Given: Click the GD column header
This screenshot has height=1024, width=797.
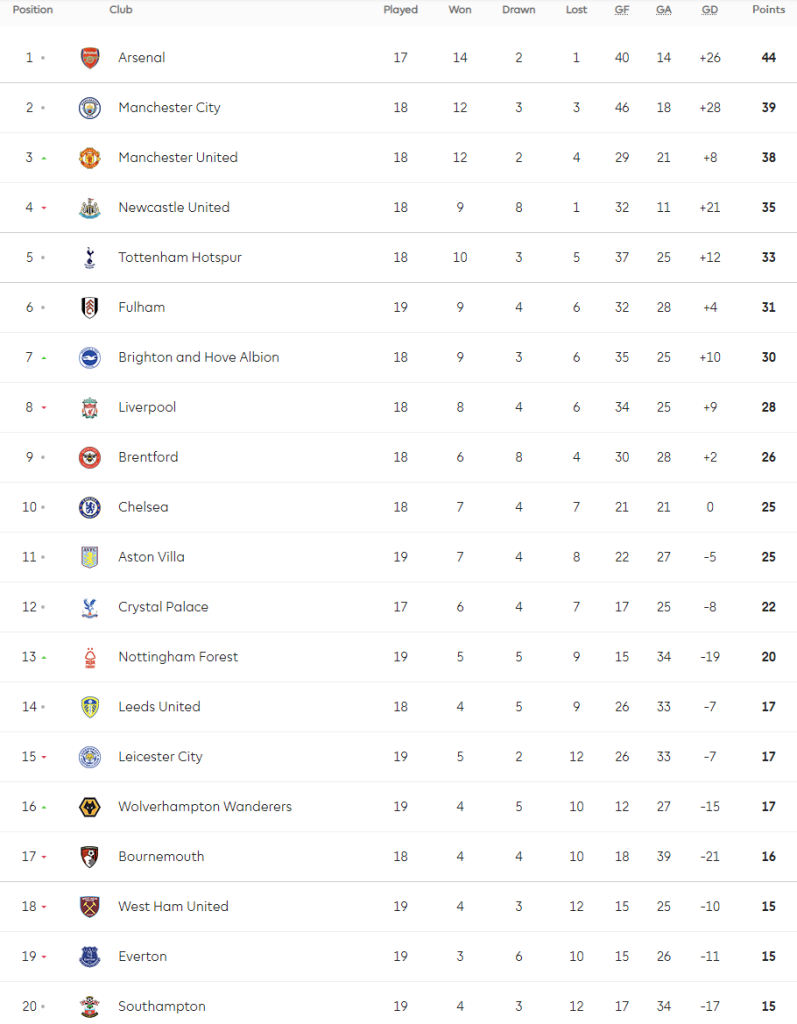Looking at the screenshot, I should (x=710, y=10).
